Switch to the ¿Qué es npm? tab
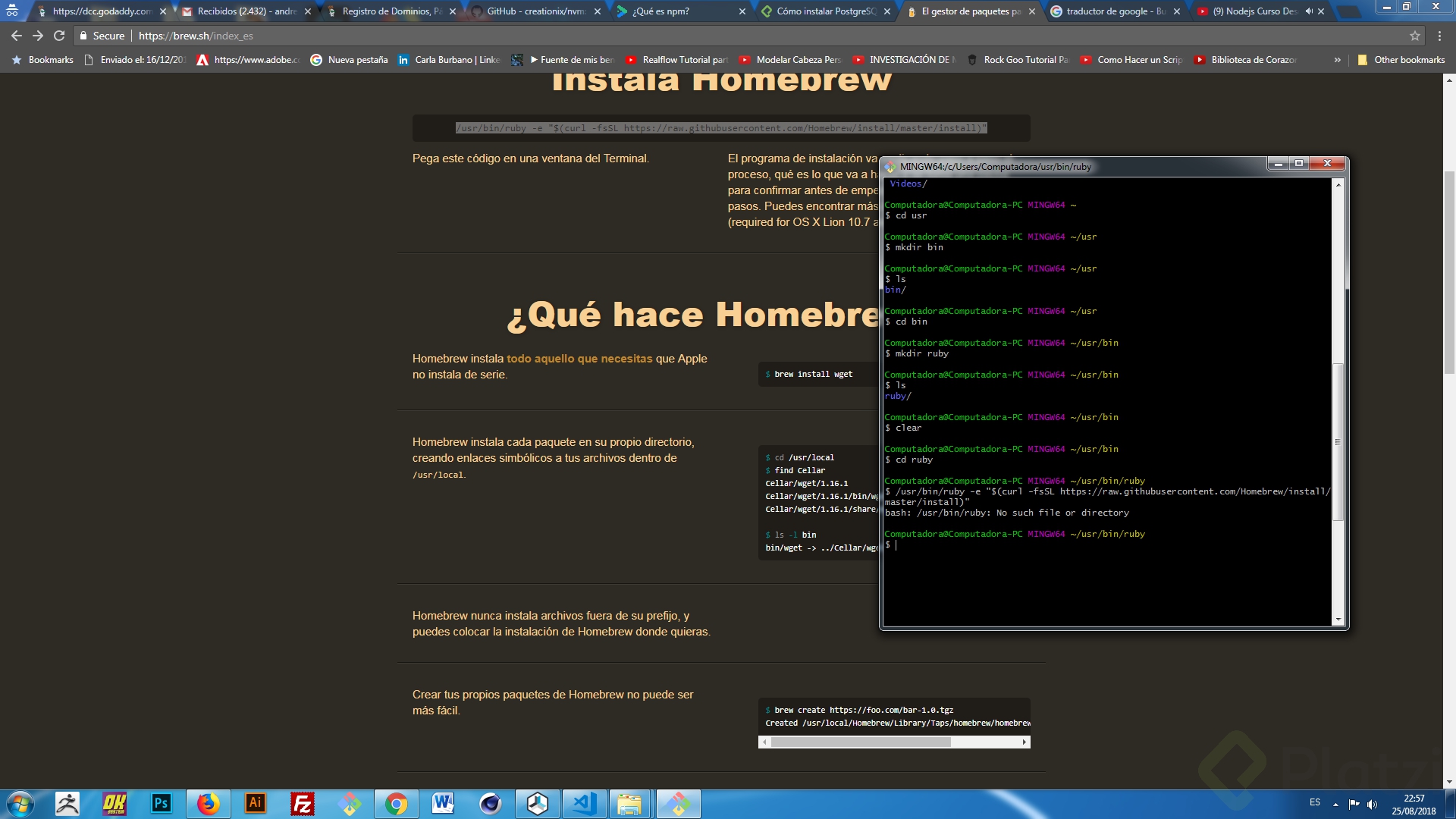This screenshot has height=819, width=1456. (x=681, y=11)
